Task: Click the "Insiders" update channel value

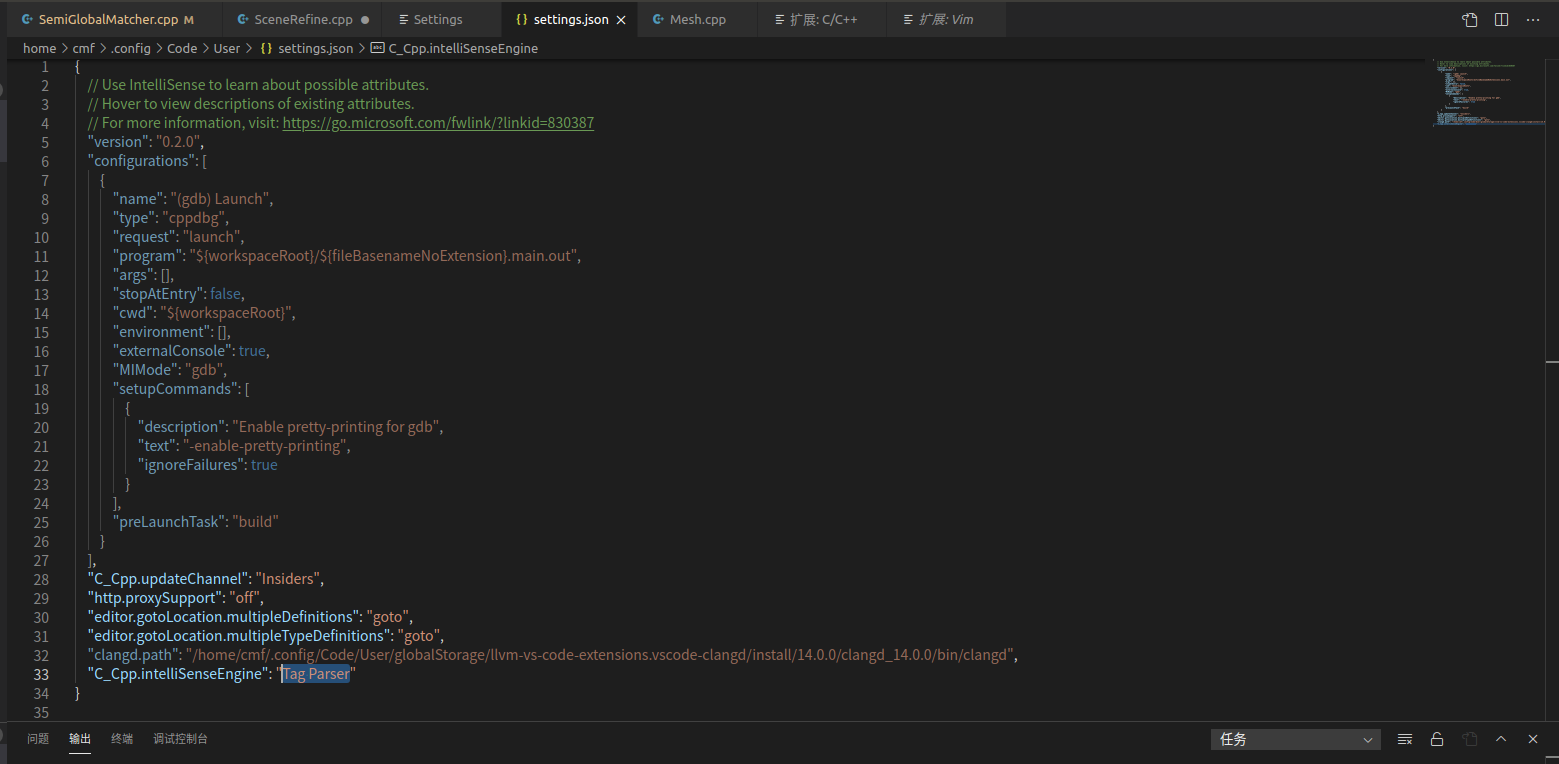Action: coord(288,579)
